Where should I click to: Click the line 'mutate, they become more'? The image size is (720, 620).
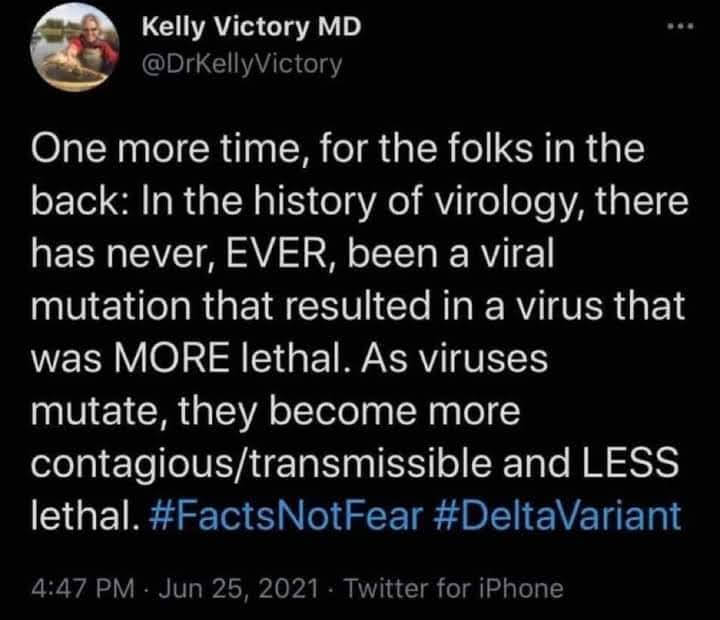[276, 412]
